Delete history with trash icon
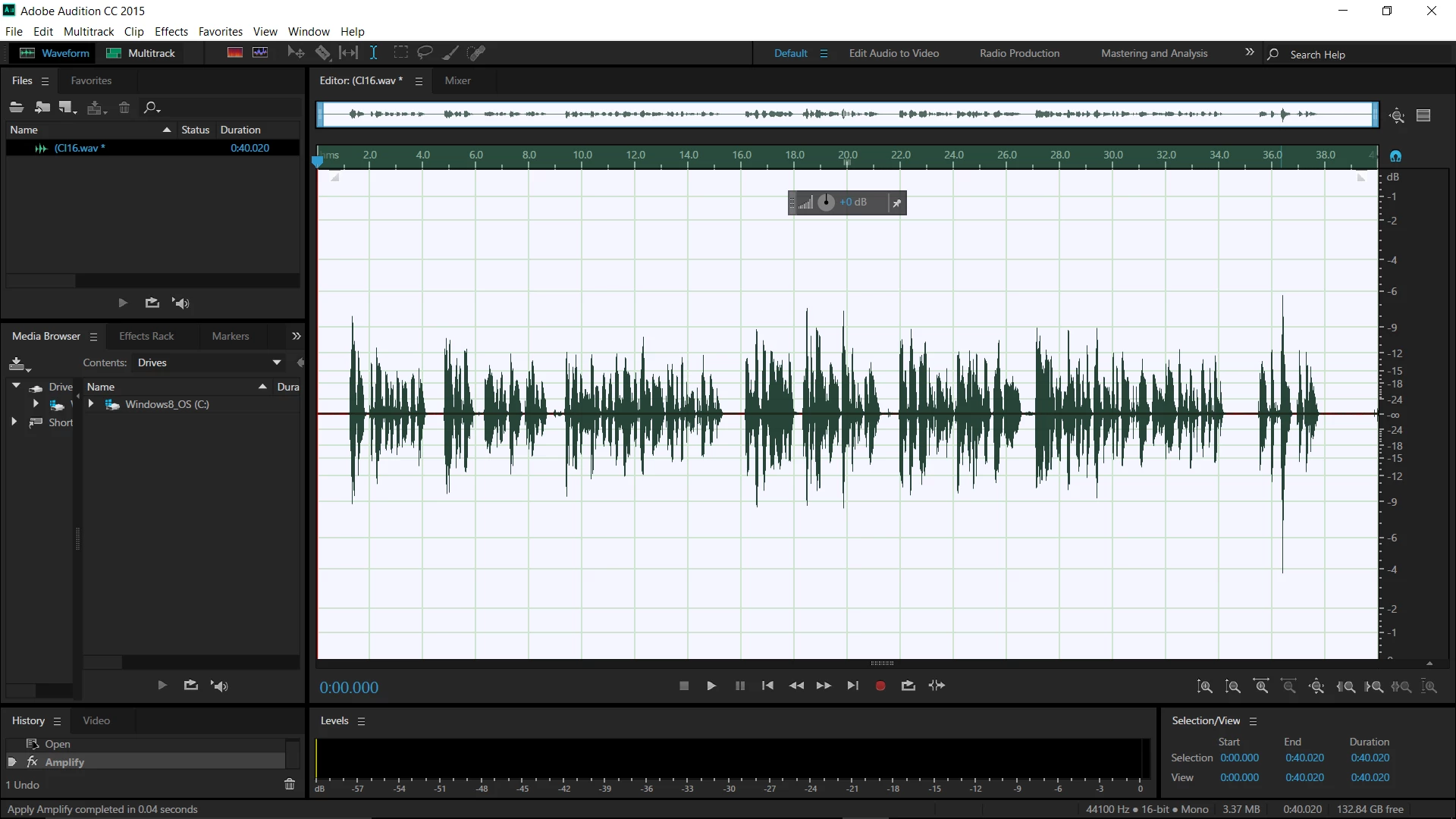 coord(290,785)
